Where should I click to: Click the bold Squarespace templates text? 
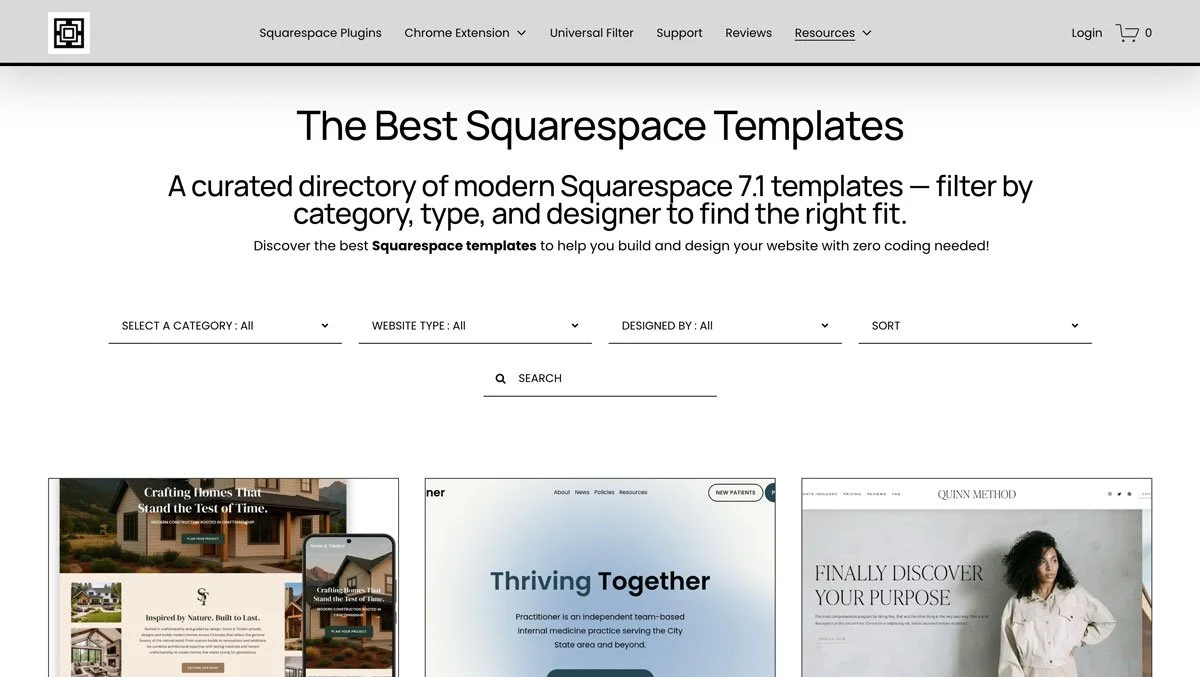pos(454,246)
